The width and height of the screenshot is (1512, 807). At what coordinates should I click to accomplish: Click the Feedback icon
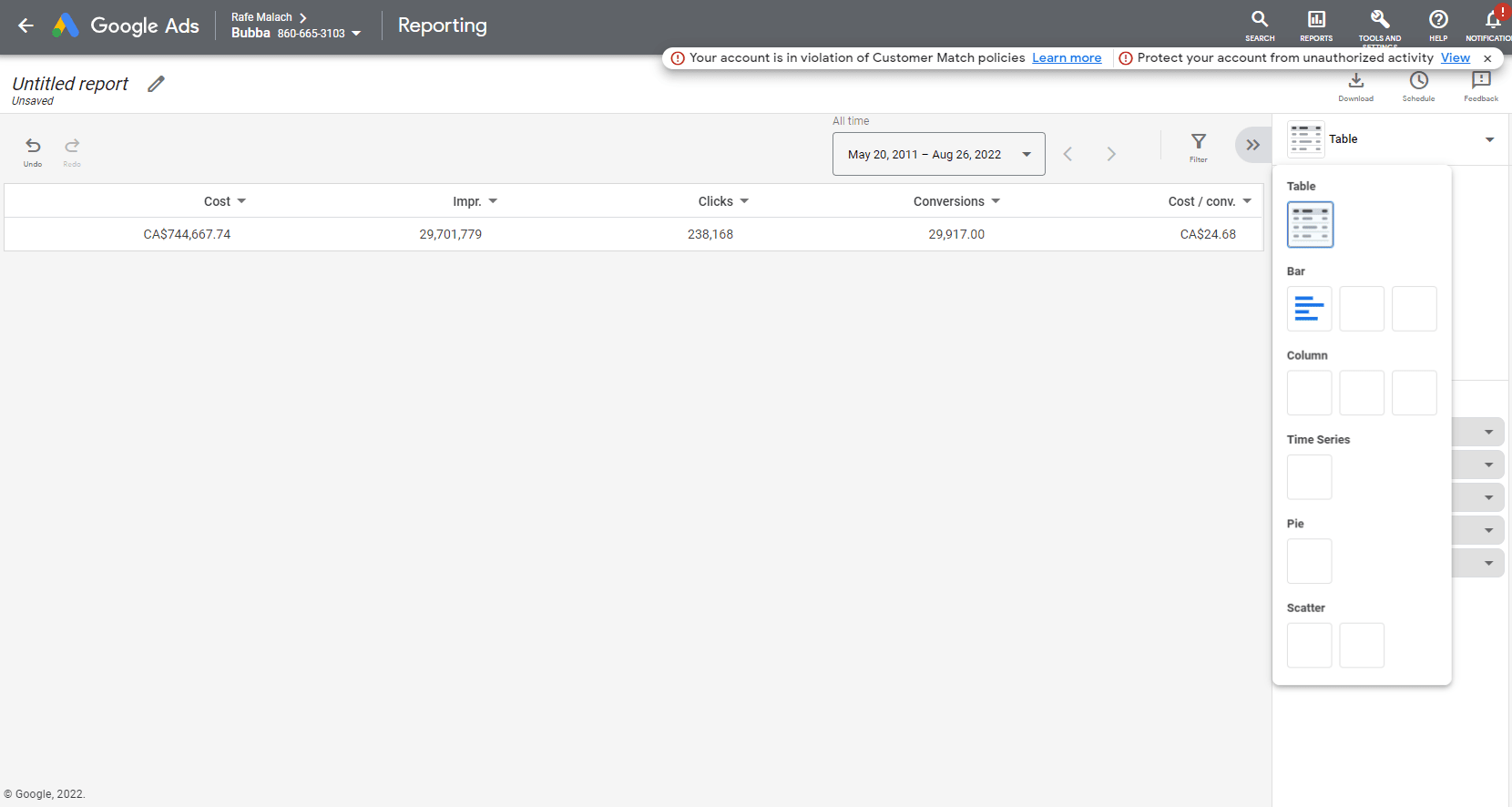1481,82
